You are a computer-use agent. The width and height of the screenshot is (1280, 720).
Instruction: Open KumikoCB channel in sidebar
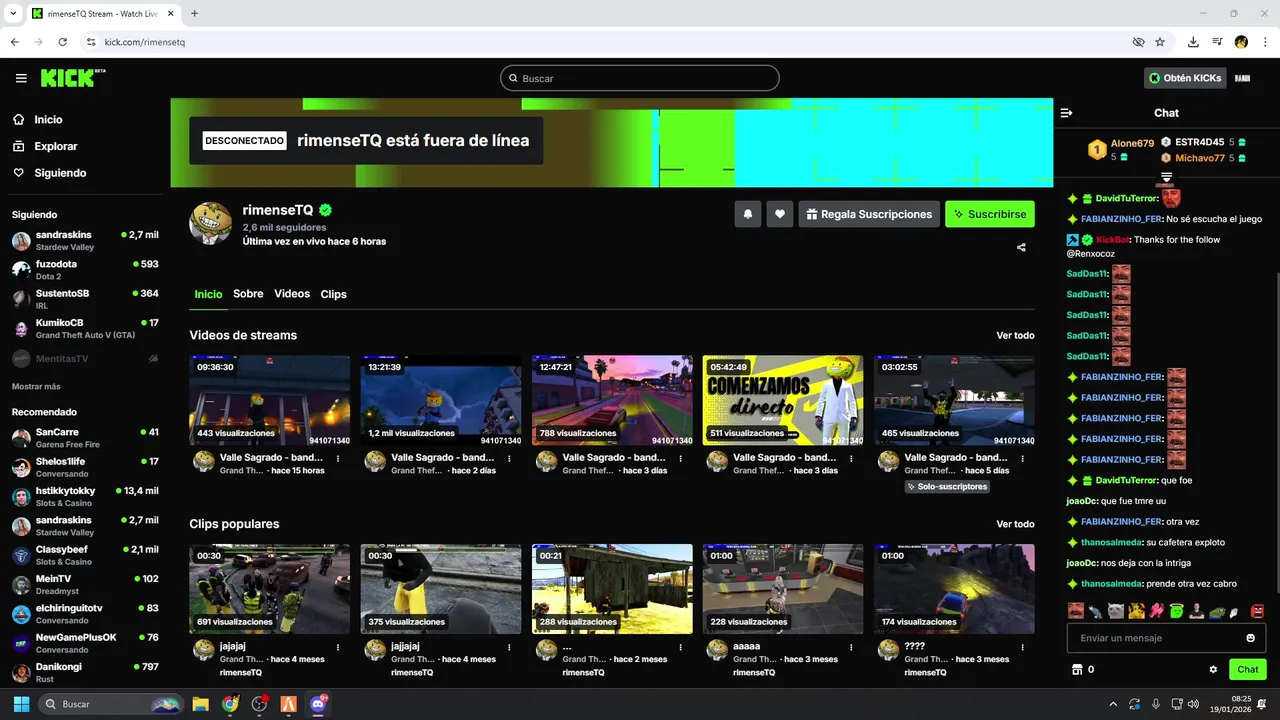point(85,329)
